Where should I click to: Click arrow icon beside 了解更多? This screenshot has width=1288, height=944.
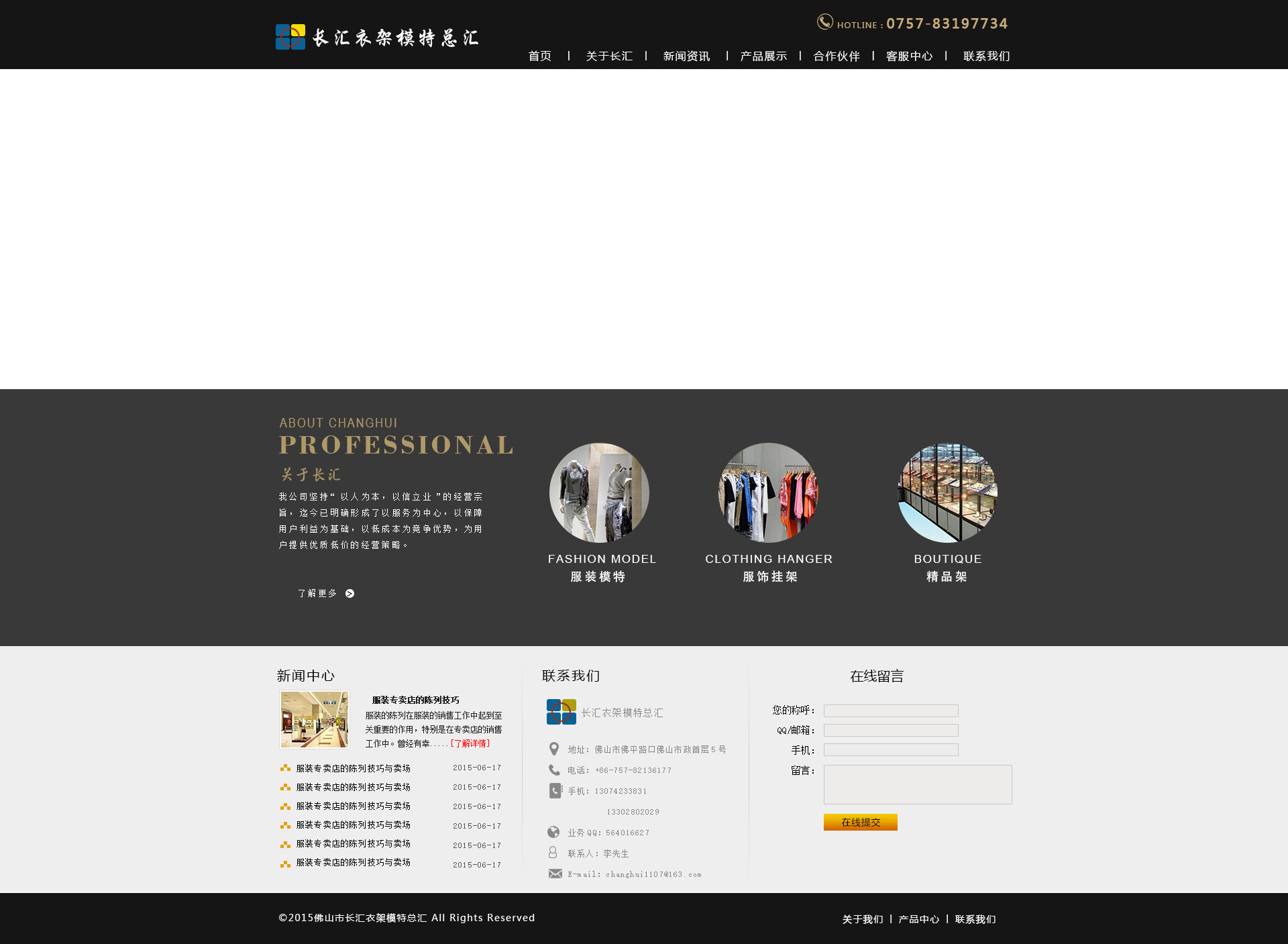pos(350,594)
